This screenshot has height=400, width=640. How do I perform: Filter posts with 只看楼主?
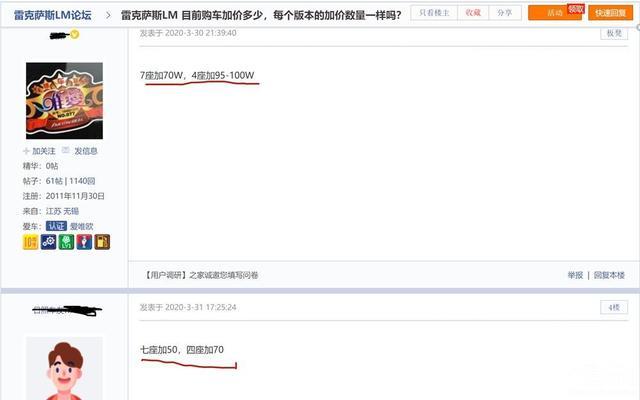click(434, 13)
